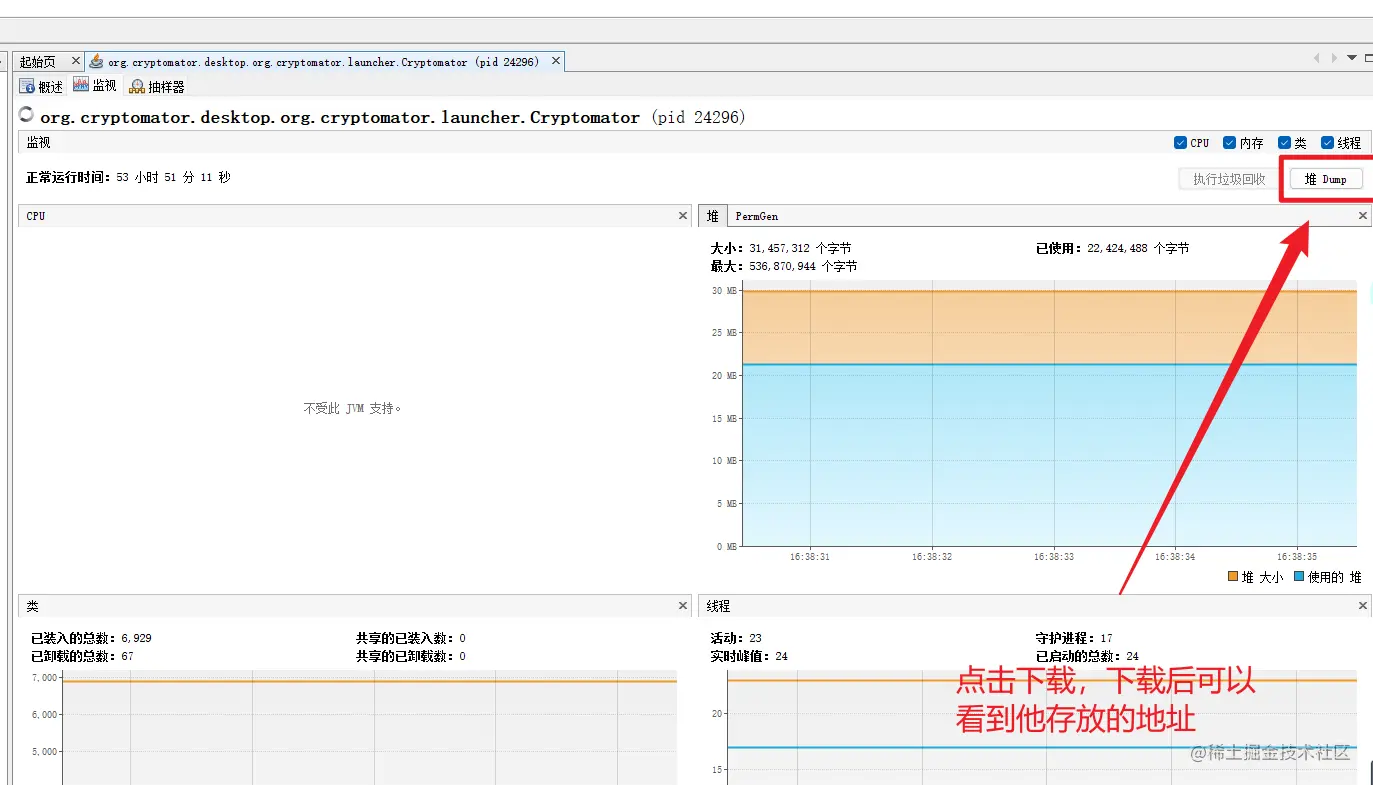This screenshot has width=1373, height=785.
Task: Uncheck the CPU checkbox
Action: [x=1181, y=143]
